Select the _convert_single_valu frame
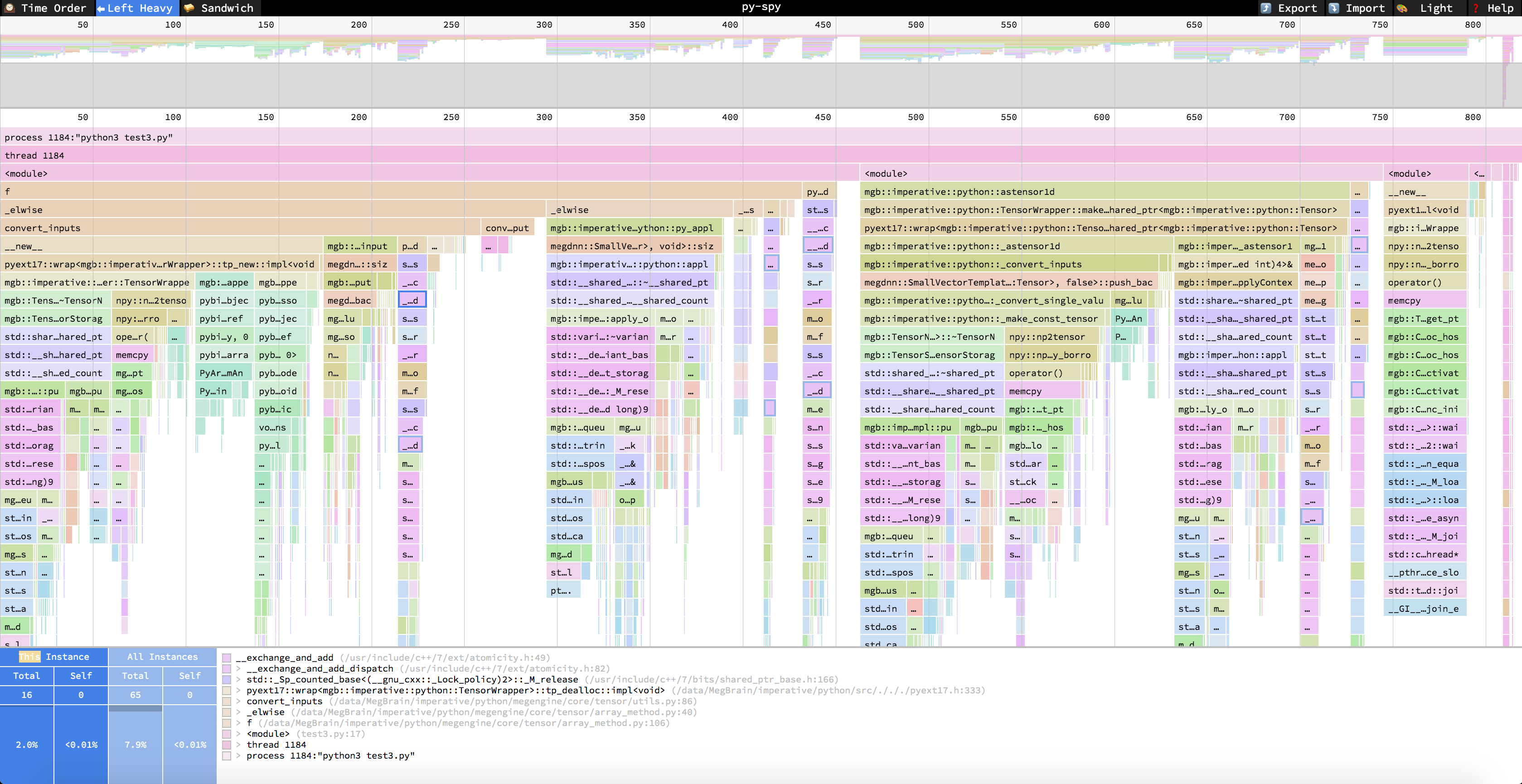1522x784 pixels. click(x=984, y=300)
